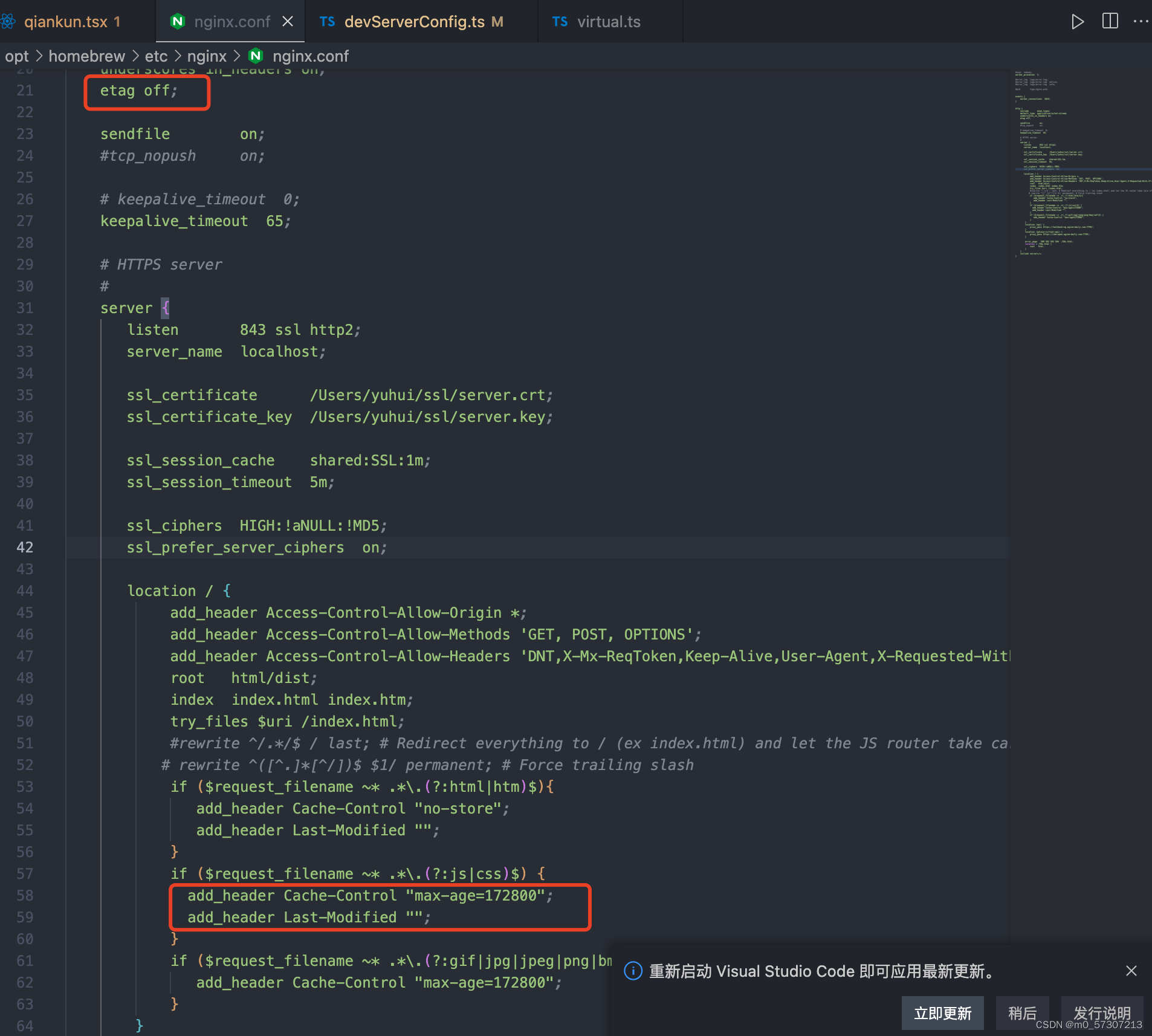Image resolution: width=1152 pixels, height=1036 pixels.
Task: Open the More Actions ellipsis menu
Action: [1141, 21]
